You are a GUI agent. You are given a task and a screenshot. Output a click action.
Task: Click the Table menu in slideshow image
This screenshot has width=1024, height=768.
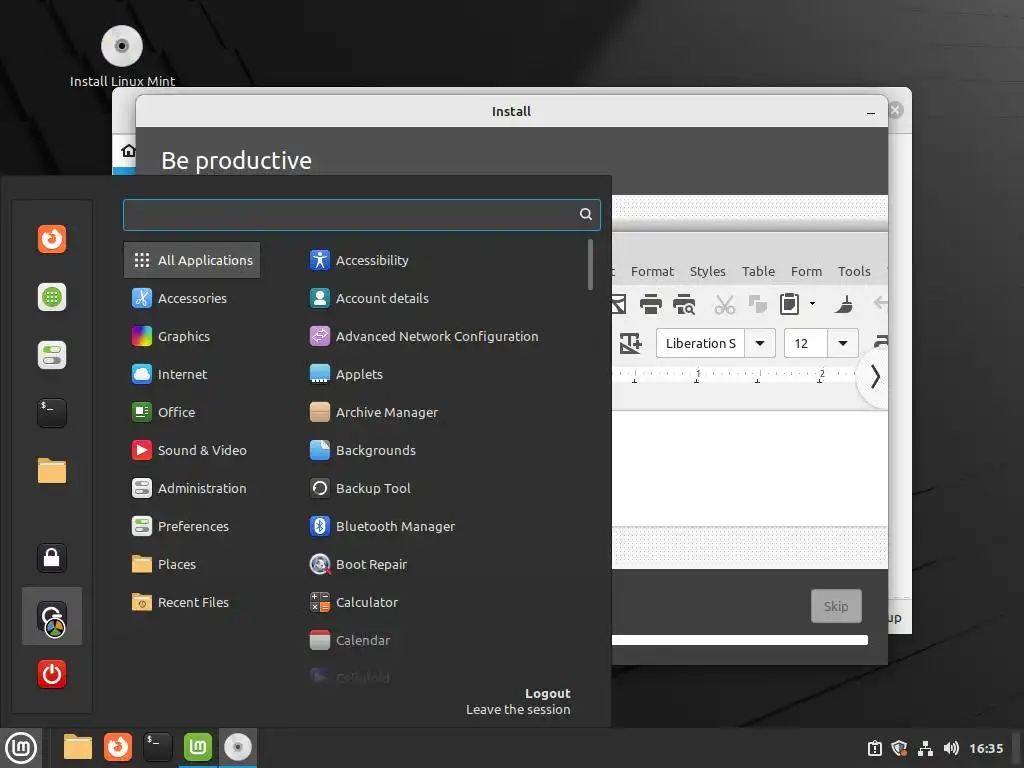pyautogui.click(x=758, y=271)
